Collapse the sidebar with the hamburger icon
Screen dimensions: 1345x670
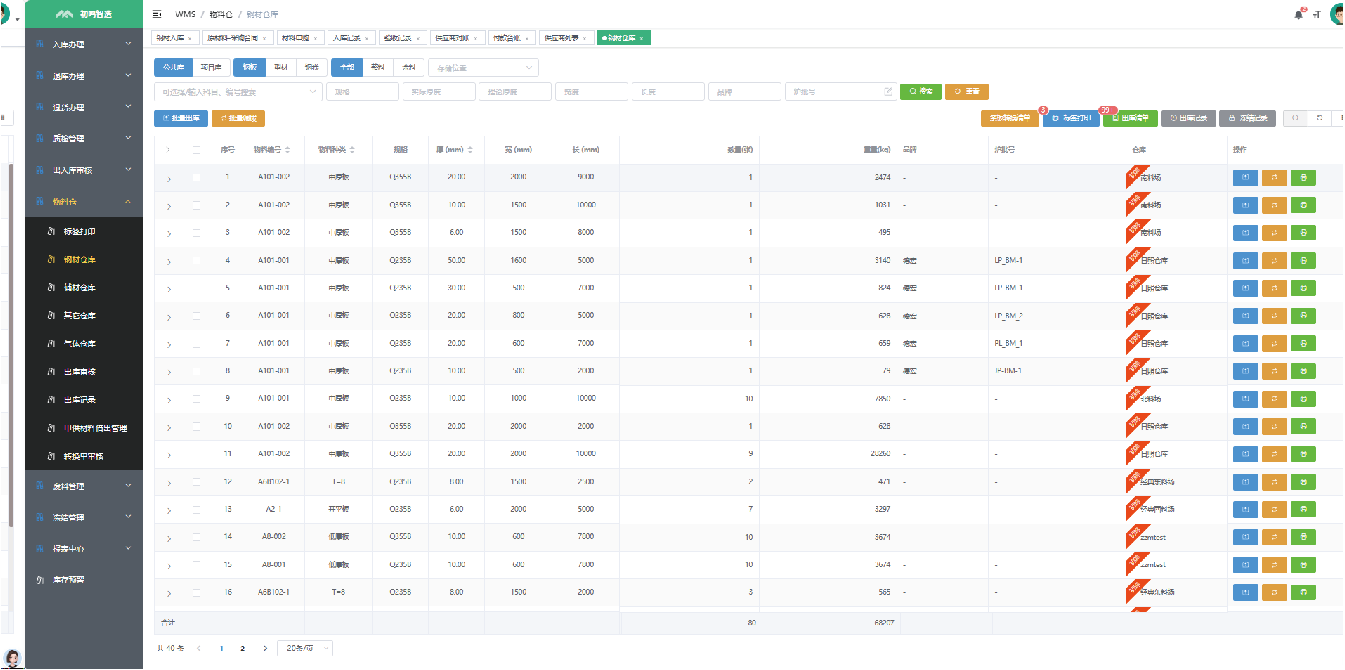[157, 15]
